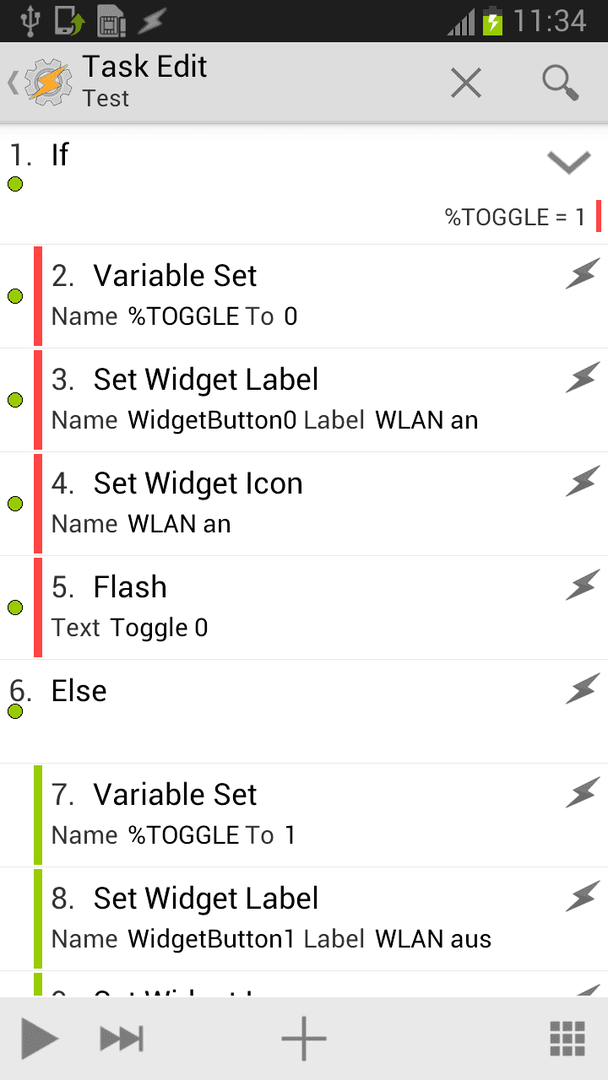Tap lightning icon on Flash action
The image size is (608, 1080).
pyautogui.click(x=583, y=585)
